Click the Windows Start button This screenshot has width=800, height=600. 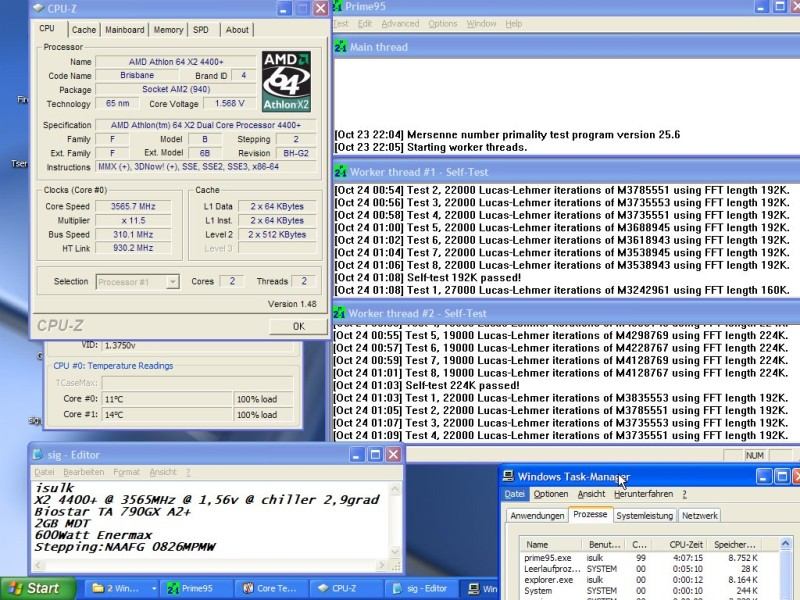pos(37,589)
